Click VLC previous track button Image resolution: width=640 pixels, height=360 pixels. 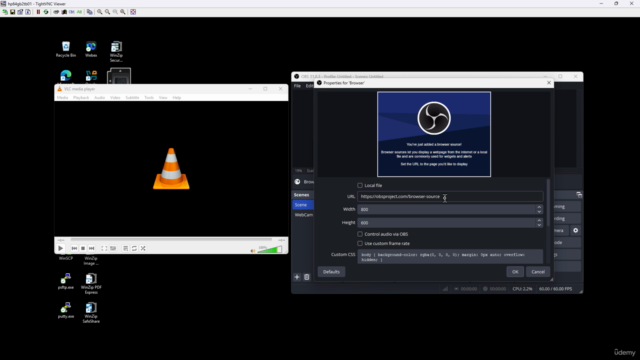(74, 248)
